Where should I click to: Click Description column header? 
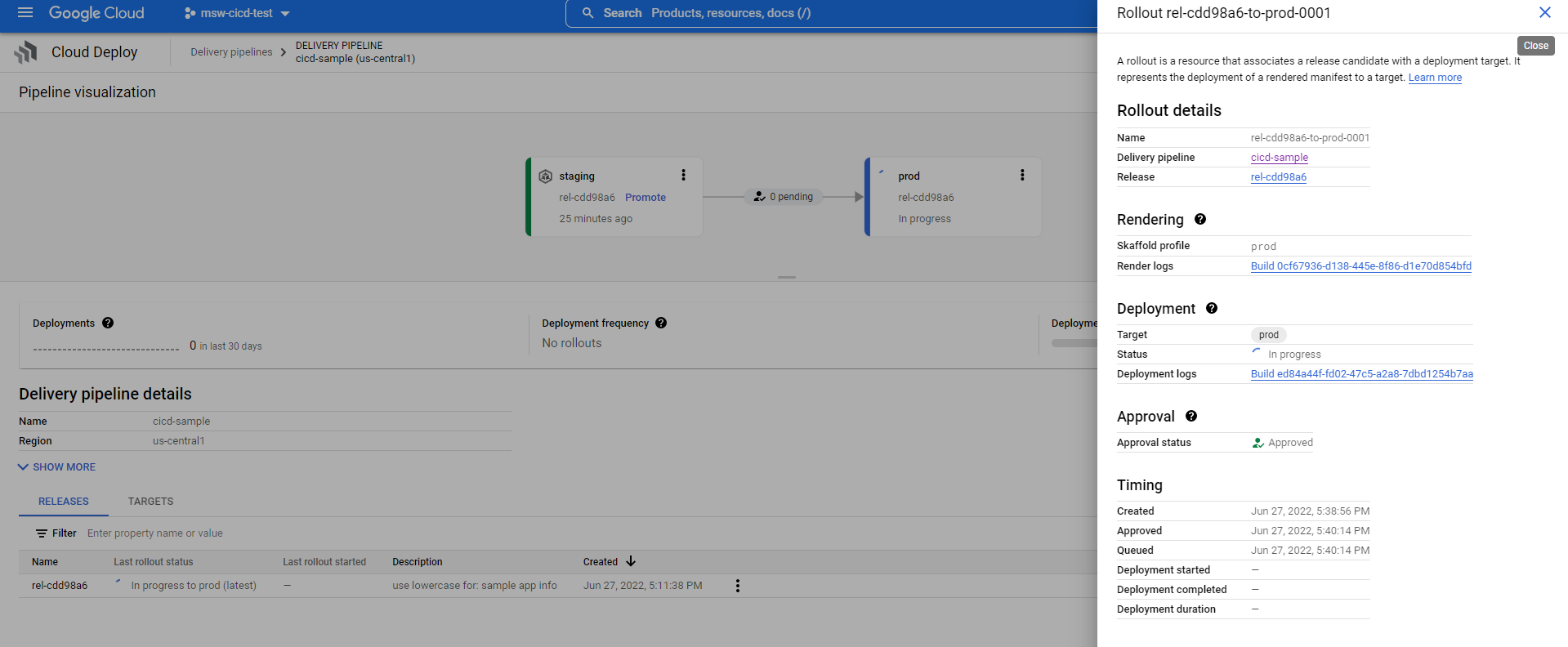[418, 562]
